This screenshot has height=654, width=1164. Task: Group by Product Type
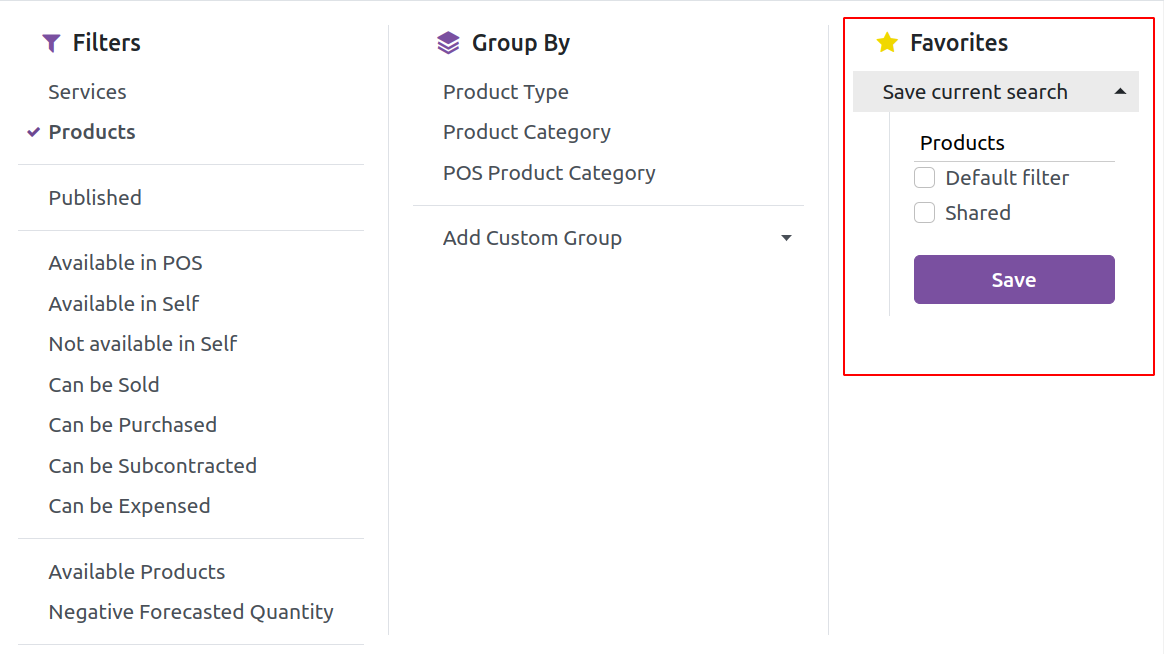click(x=506, y=92)
